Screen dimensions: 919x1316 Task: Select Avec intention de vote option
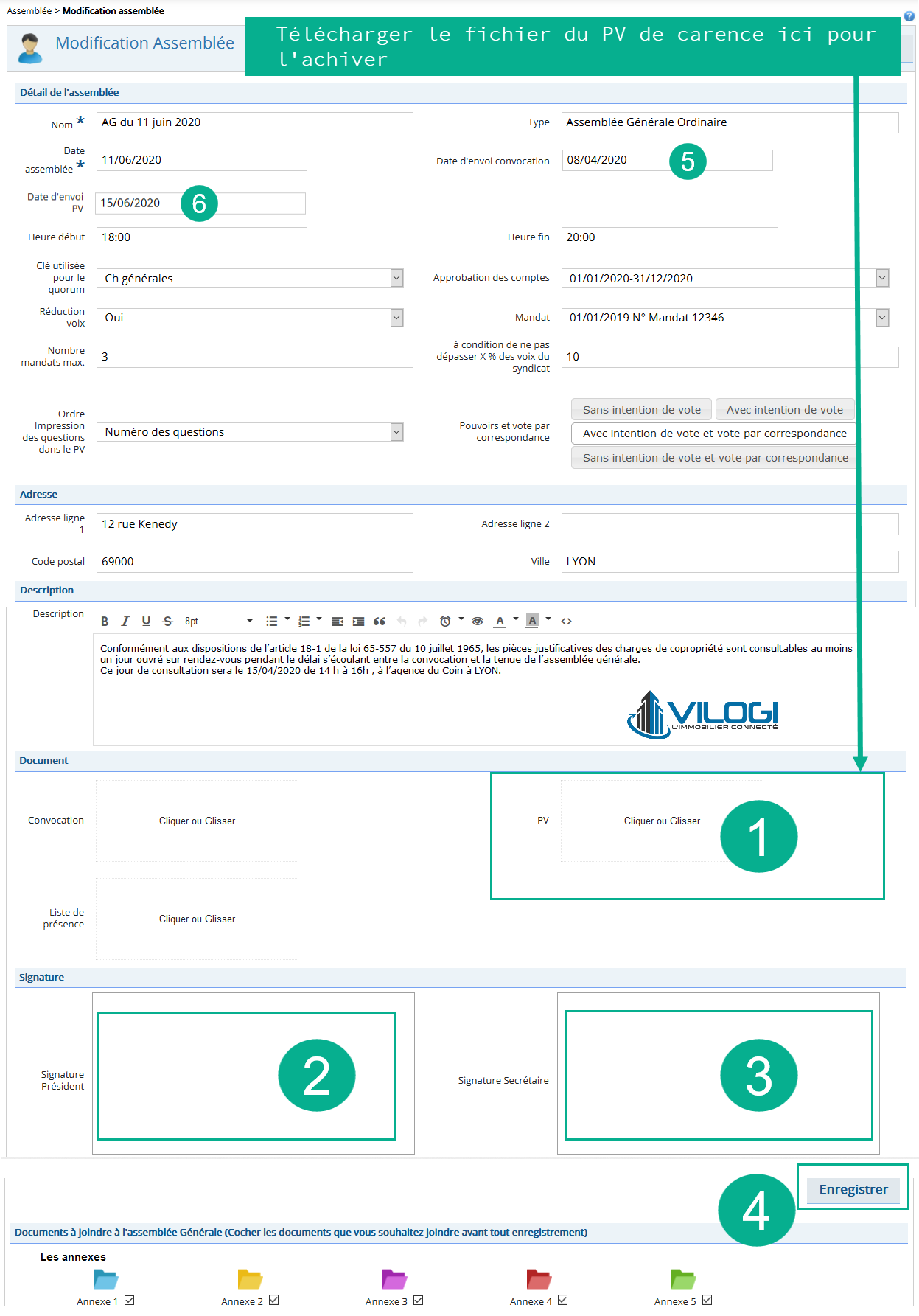(x=785, y=410)
